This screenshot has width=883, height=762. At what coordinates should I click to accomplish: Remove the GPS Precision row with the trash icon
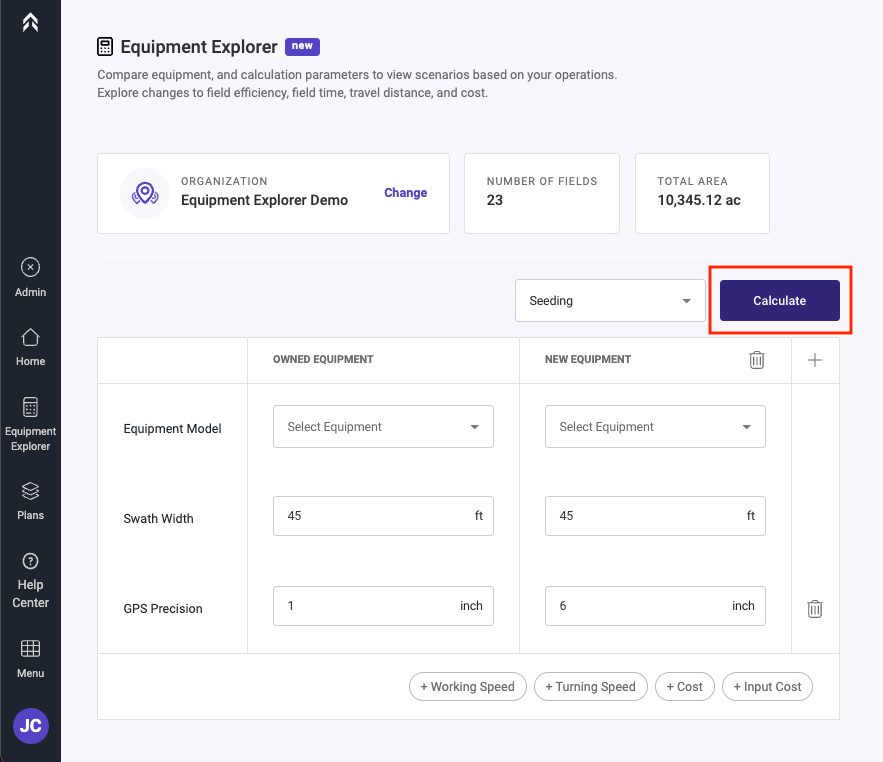tap(815, 608)
